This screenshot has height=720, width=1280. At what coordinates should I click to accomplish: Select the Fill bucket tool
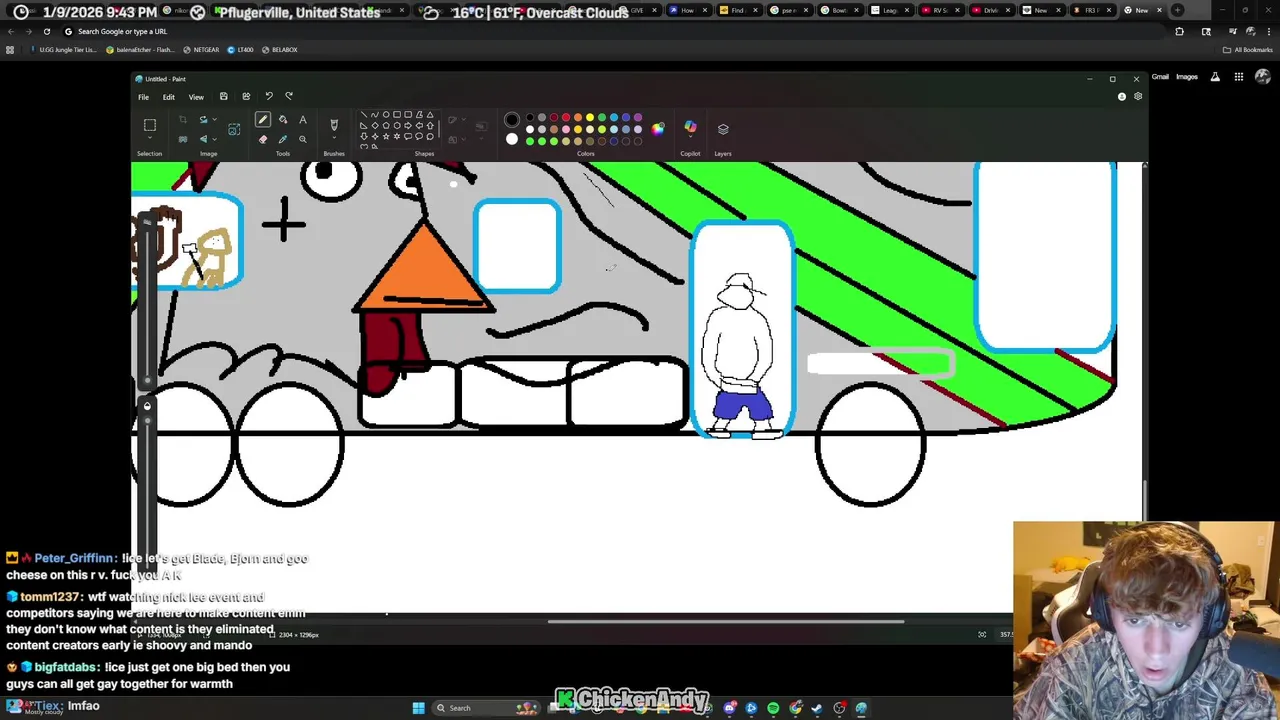pos(283,119)
